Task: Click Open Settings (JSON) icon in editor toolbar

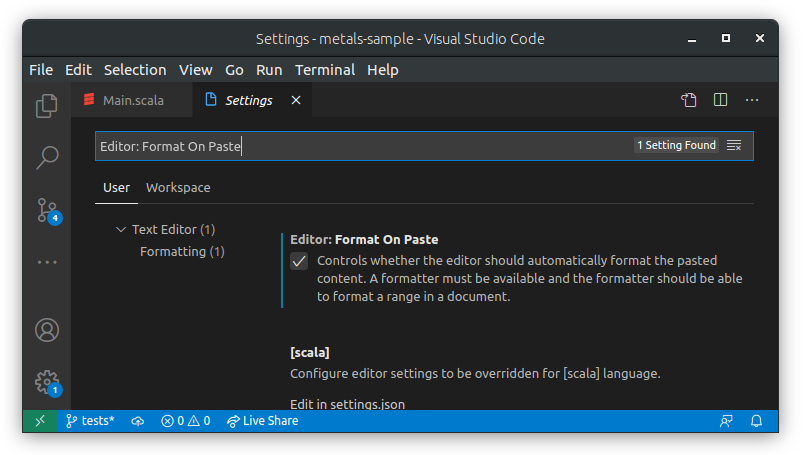Action: point(689,100)
